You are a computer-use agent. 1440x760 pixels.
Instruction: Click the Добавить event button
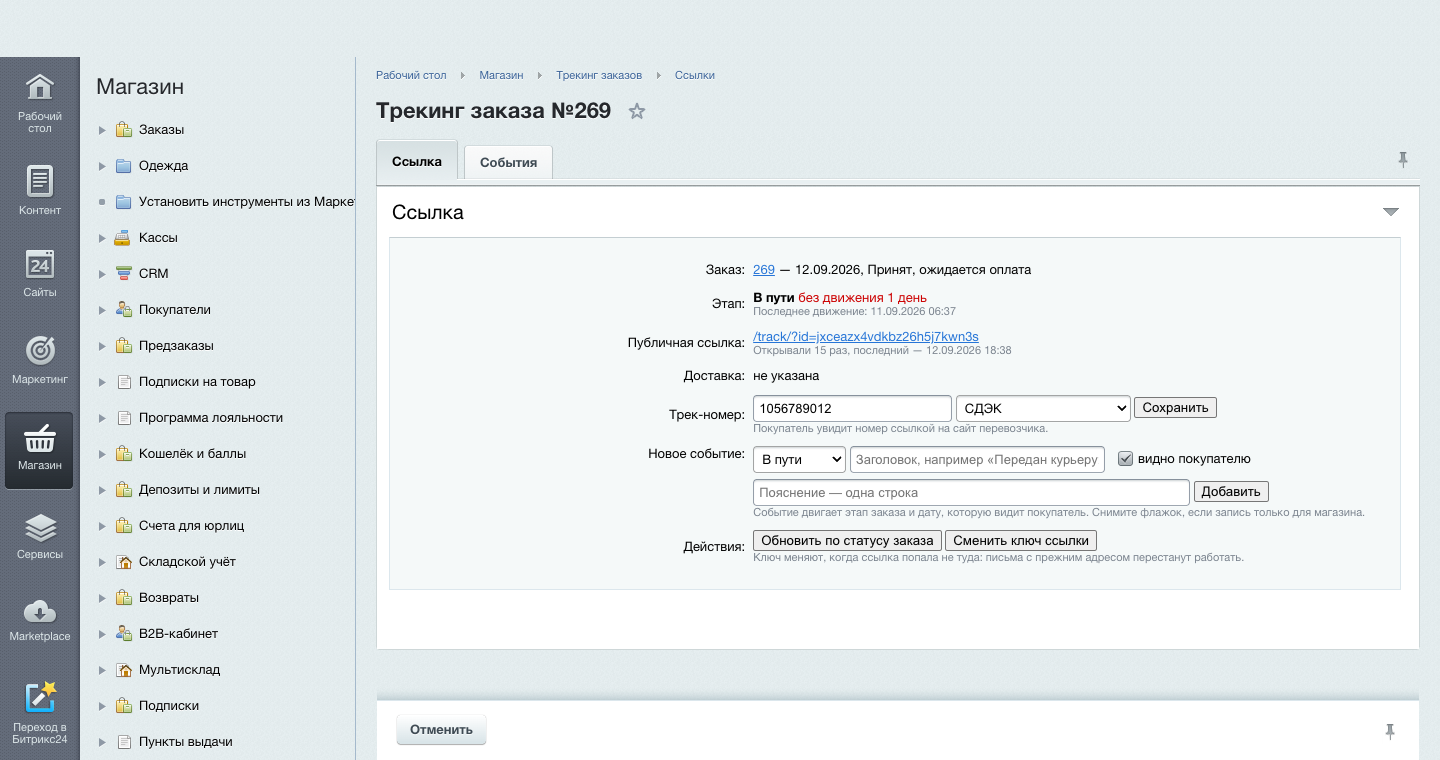pos(1231,492)
